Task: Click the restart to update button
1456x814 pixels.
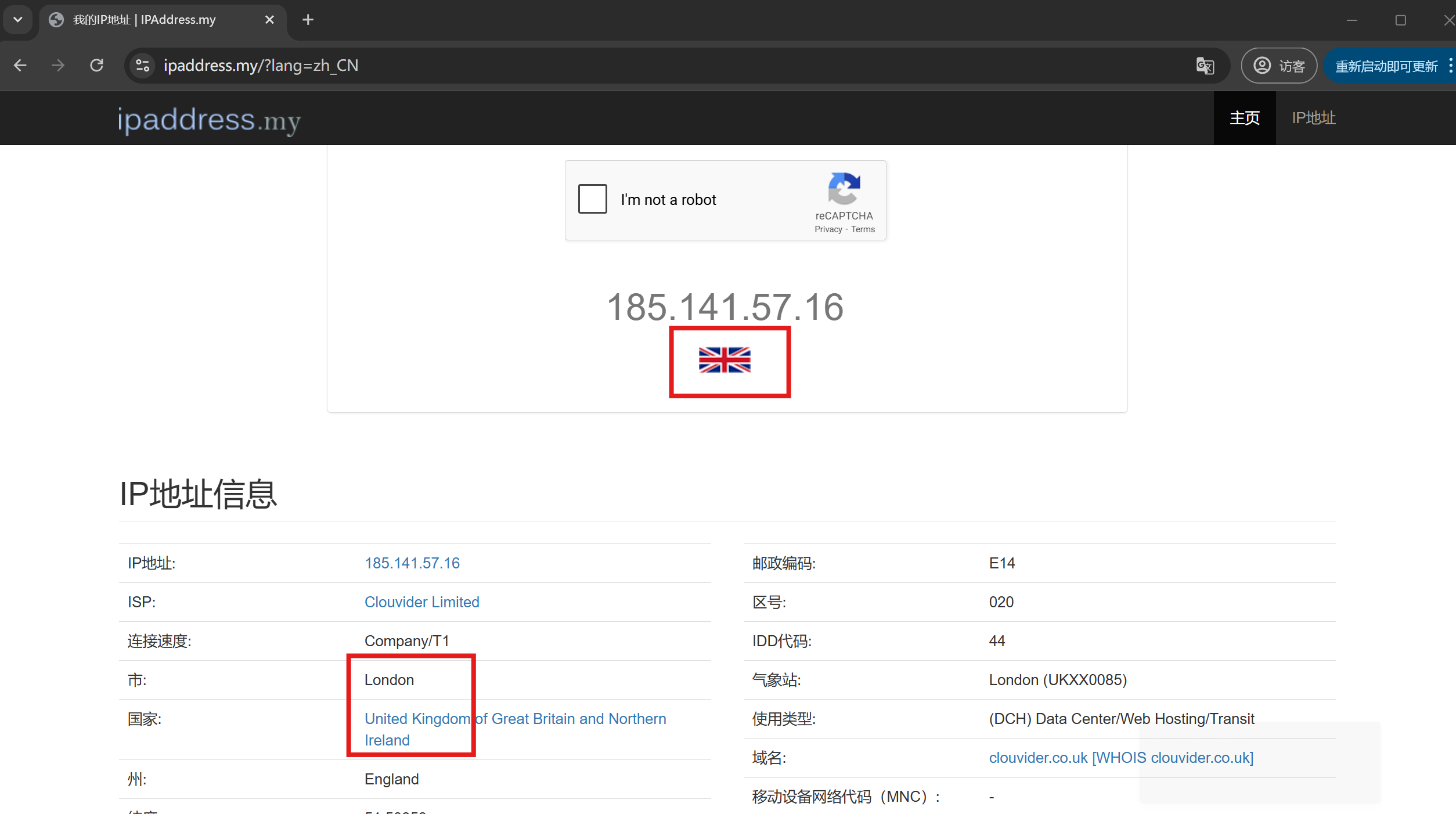Action: tap(1386, 66)
